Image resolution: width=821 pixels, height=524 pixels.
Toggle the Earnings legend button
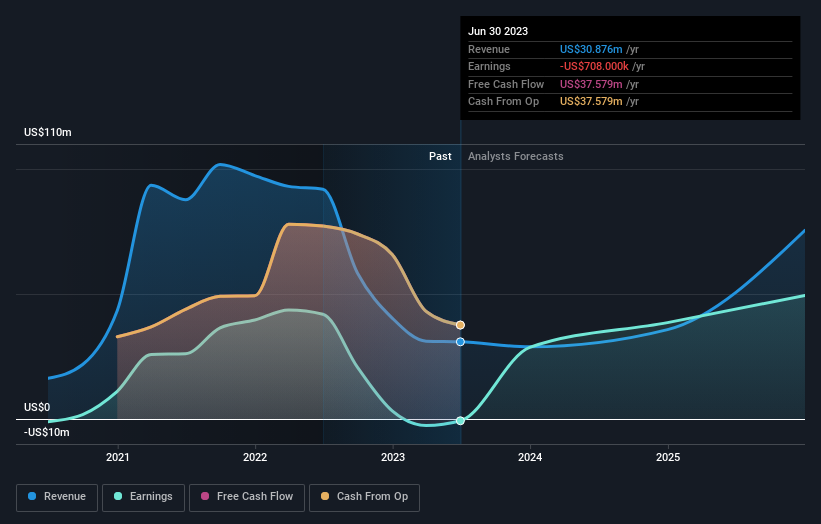143,497
